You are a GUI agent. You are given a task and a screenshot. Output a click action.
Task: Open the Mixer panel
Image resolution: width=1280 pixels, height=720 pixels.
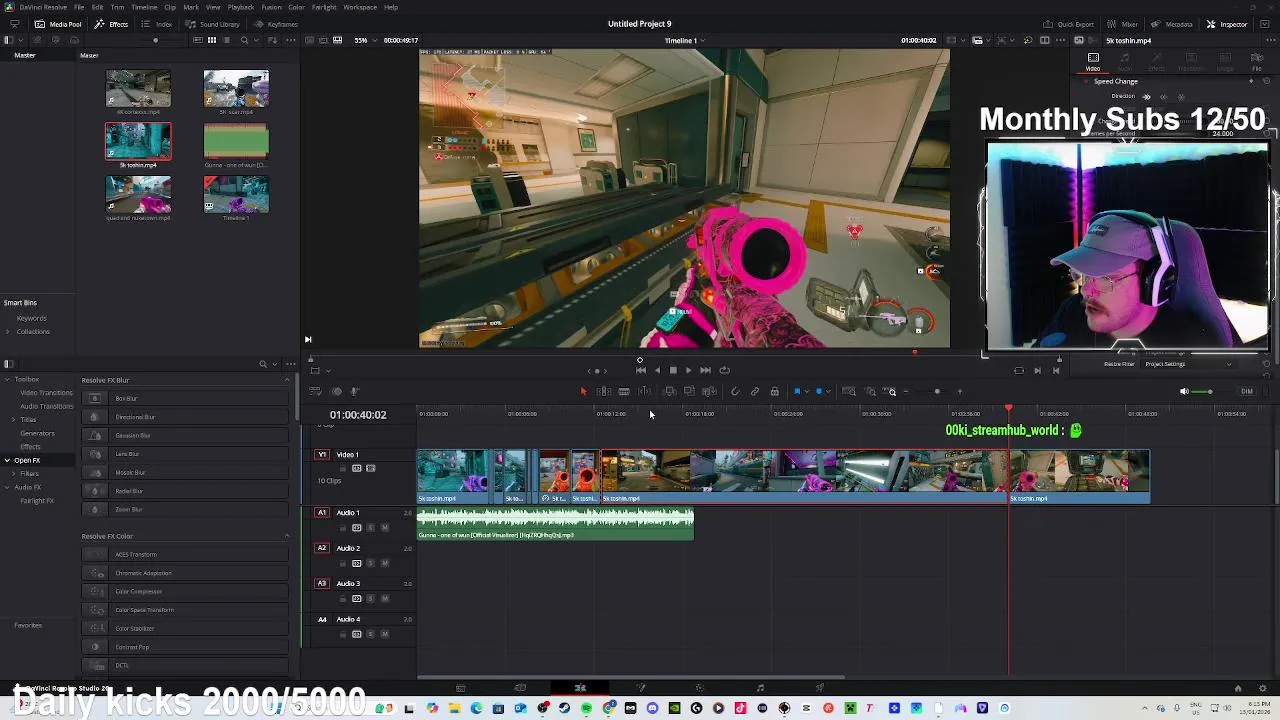point(1123,24)
